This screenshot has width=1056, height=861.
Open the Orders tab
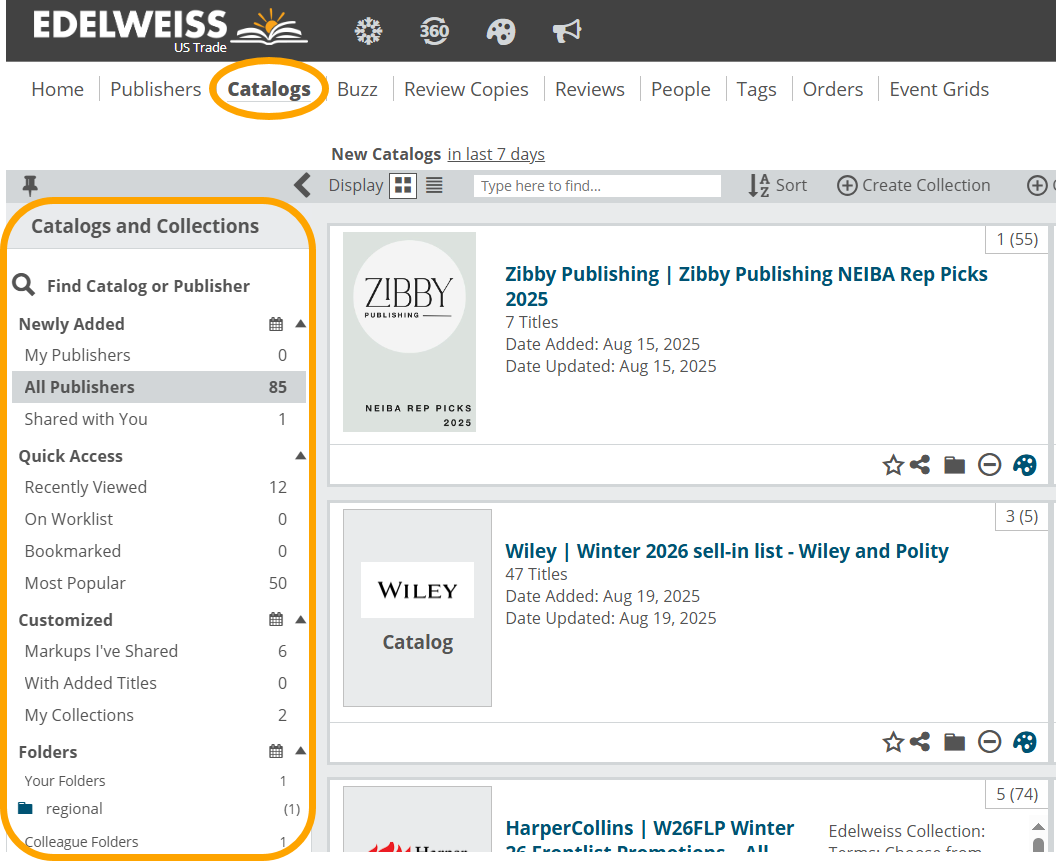832,89
